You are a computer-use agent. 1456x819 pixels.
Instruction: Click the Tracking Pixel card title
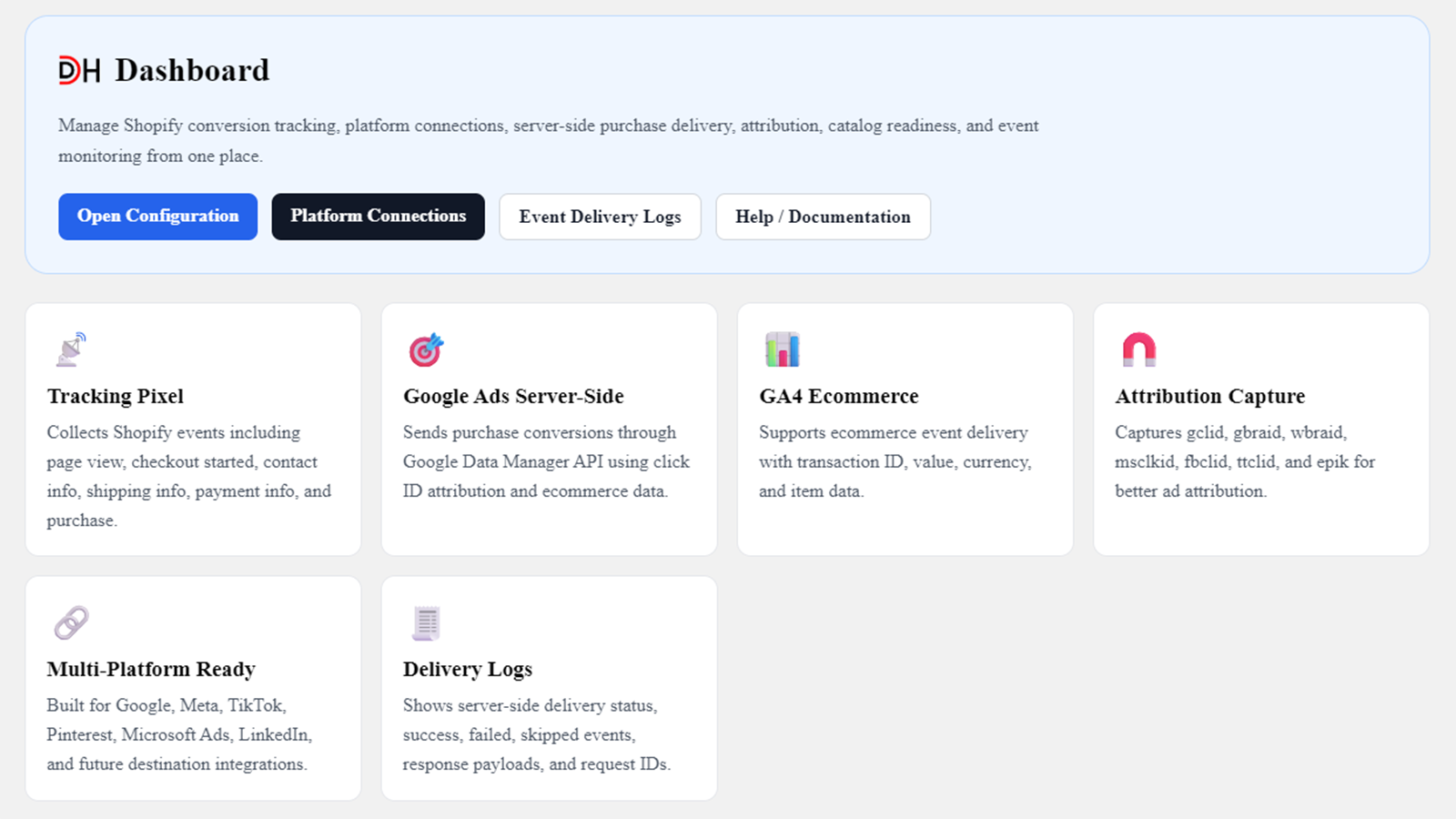116,396
